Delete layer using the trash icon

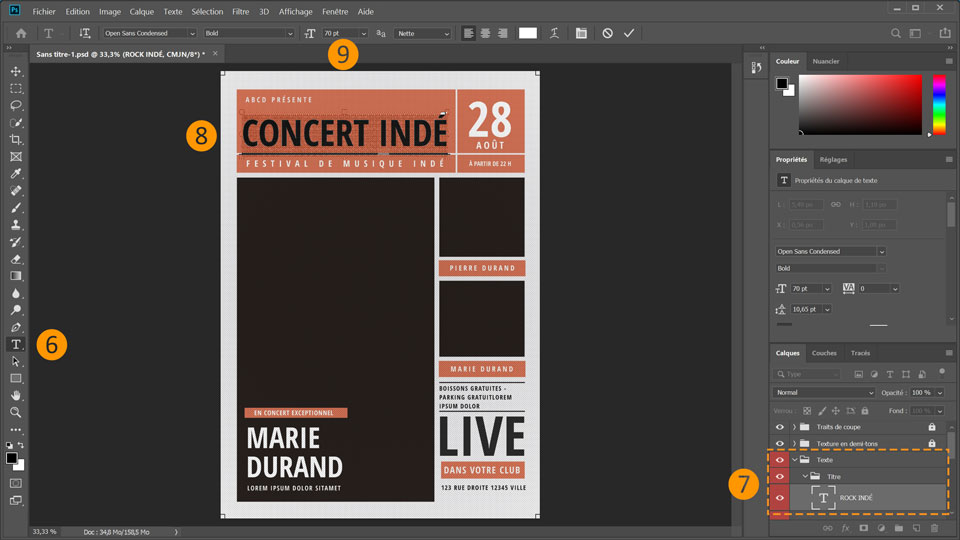(x=934, y=527)
